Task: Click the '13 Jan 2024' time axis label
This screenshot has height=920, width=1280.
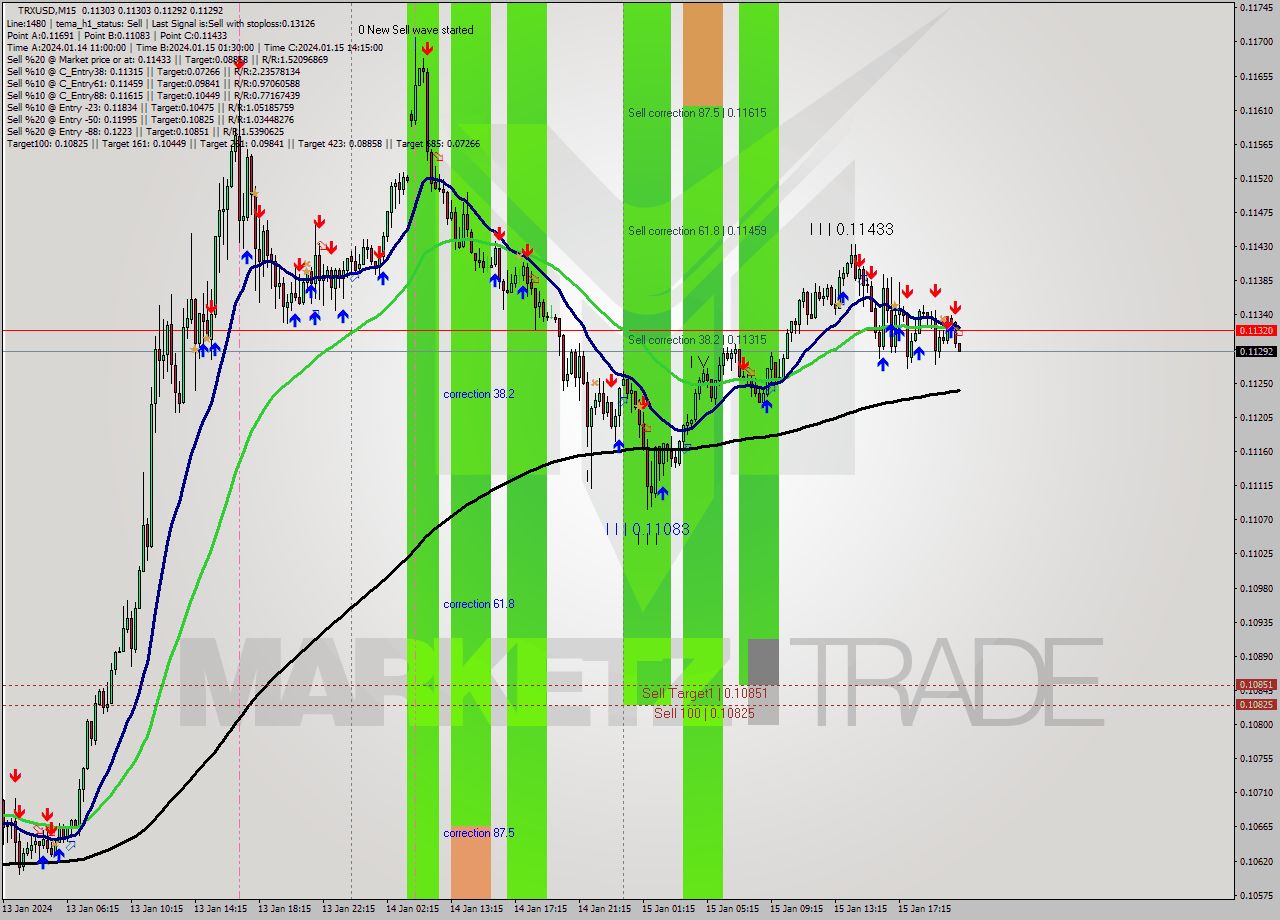Action: coord(29,909)
